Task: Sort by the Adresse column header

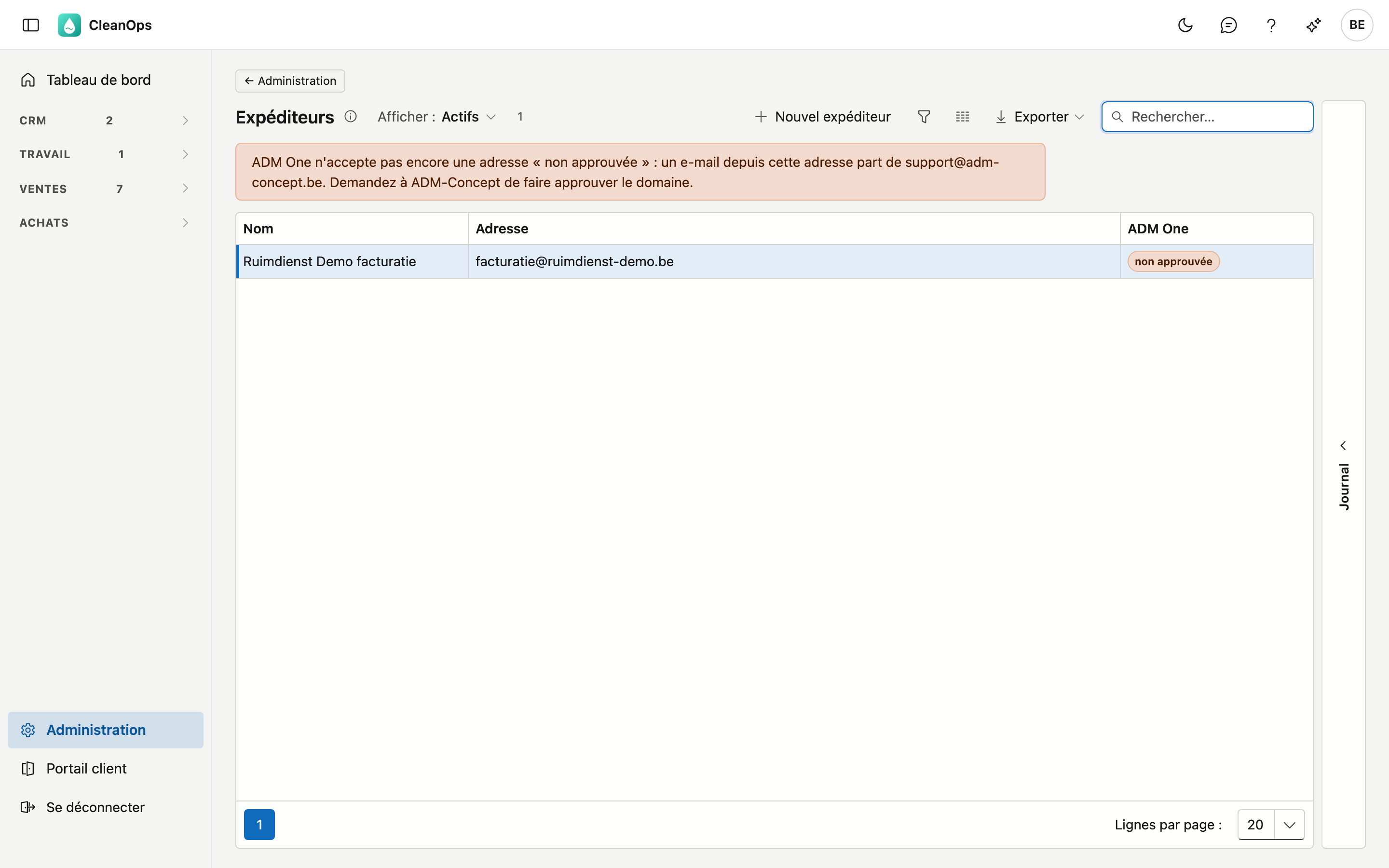Action: 794,229
